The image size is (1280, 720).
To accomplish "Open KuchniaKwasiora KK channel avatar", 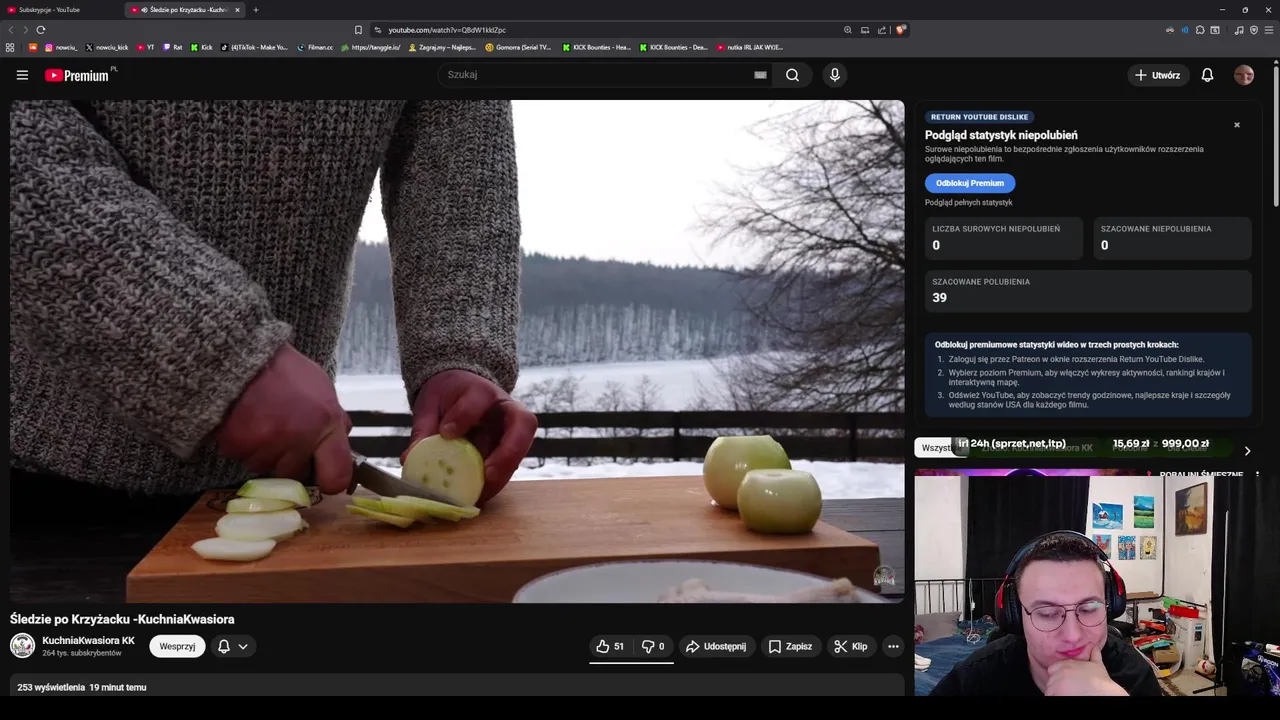I will [x=22, y=646].
